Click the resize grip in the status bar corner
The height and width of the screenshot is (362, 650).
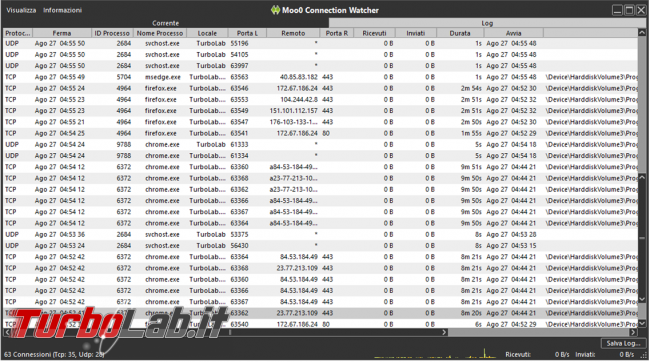tap(644, 355)
